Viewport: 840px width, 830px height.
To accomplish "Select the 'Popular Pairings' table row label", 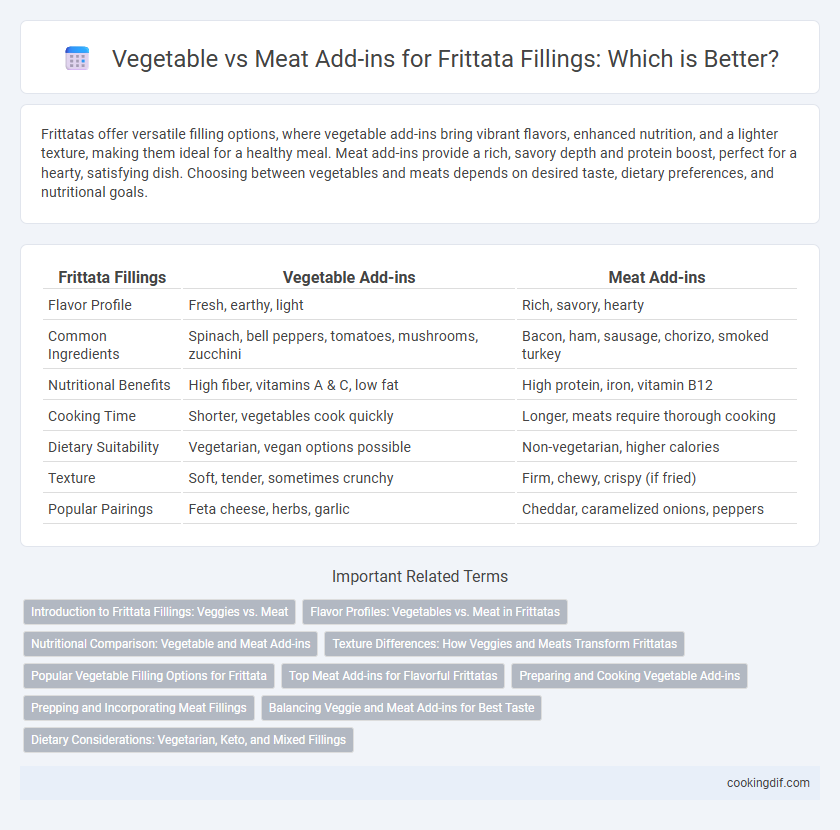I will [101, 509].
